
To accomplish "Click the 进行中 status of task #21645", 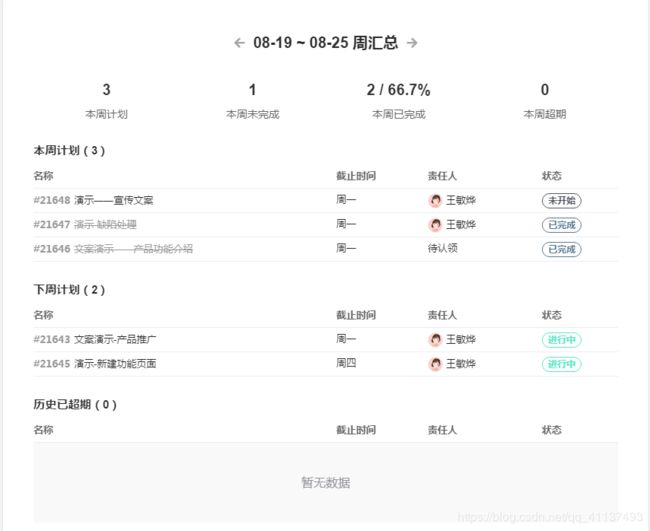I will (562, 364).
